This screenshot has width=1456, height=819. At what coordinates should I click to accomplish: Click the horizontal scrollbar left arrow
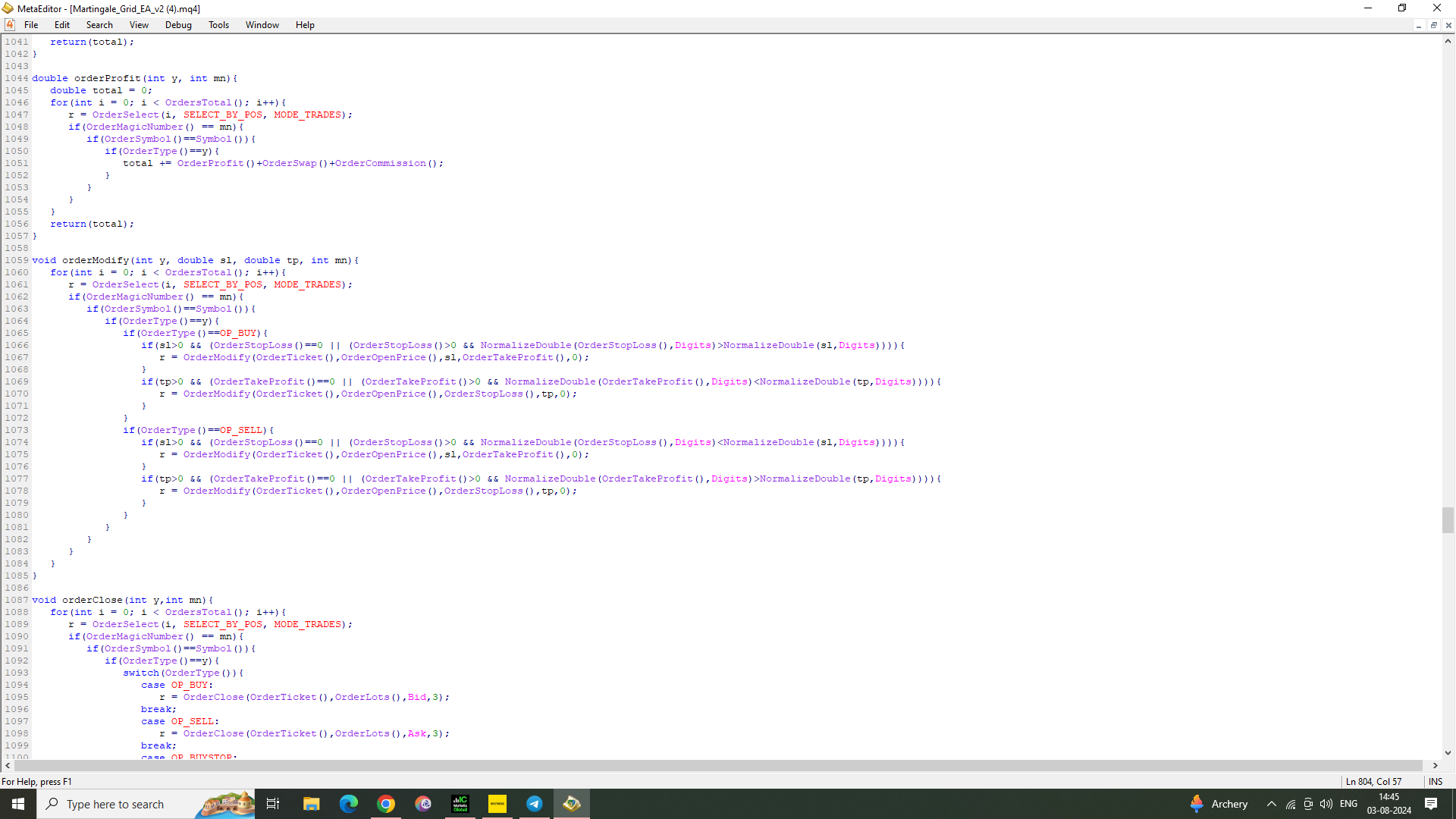[x=8, y=766]
